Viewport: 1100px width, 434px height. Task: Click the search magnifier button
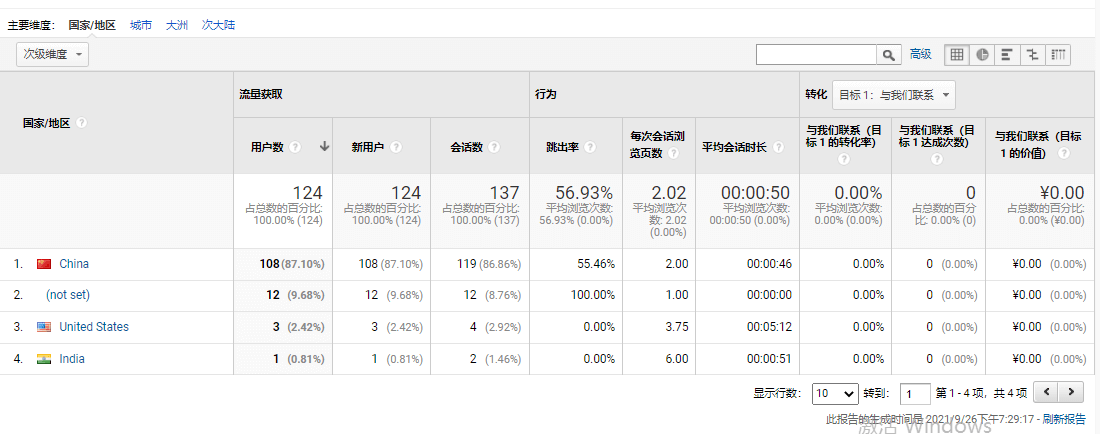pyautogui.click(x=889, y=55)
